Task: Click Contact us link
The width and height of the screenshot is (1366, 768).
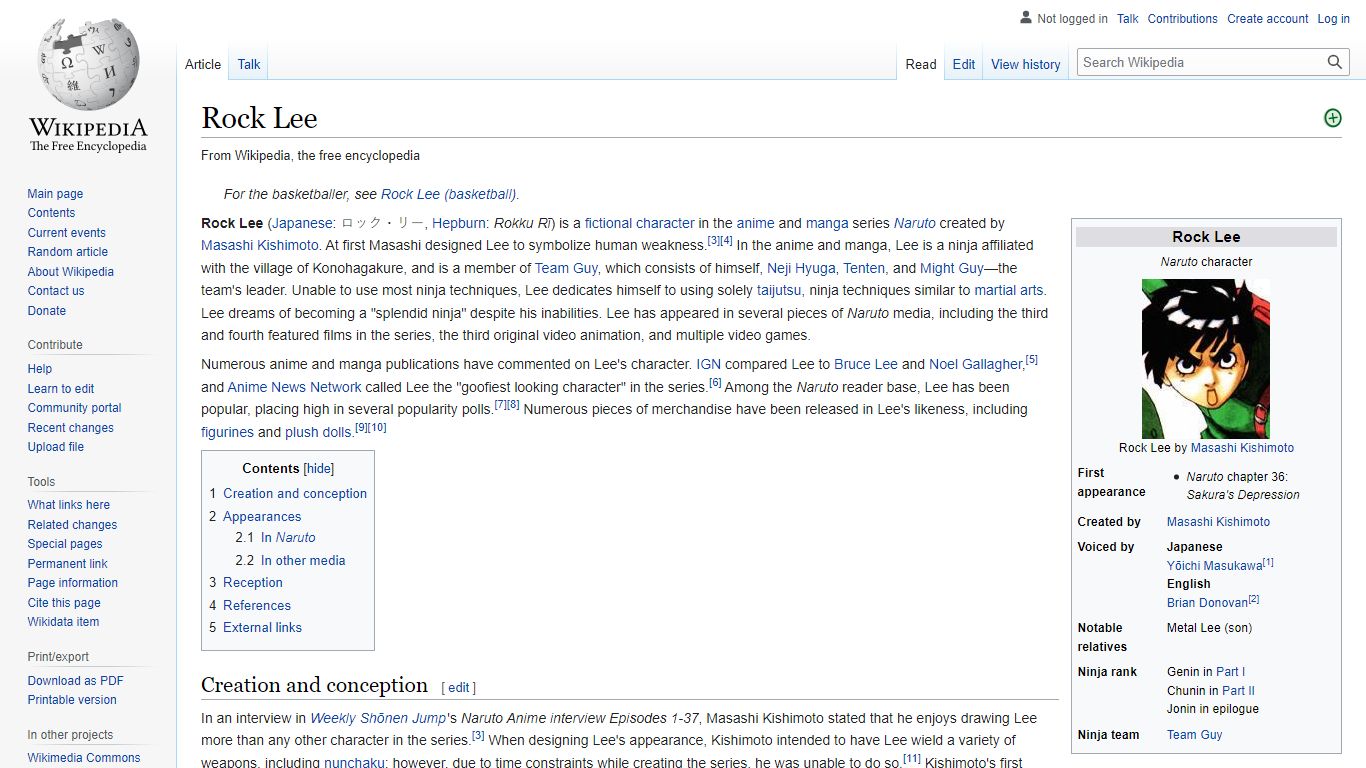Action: pyautogui.click(x=56, y=291)
